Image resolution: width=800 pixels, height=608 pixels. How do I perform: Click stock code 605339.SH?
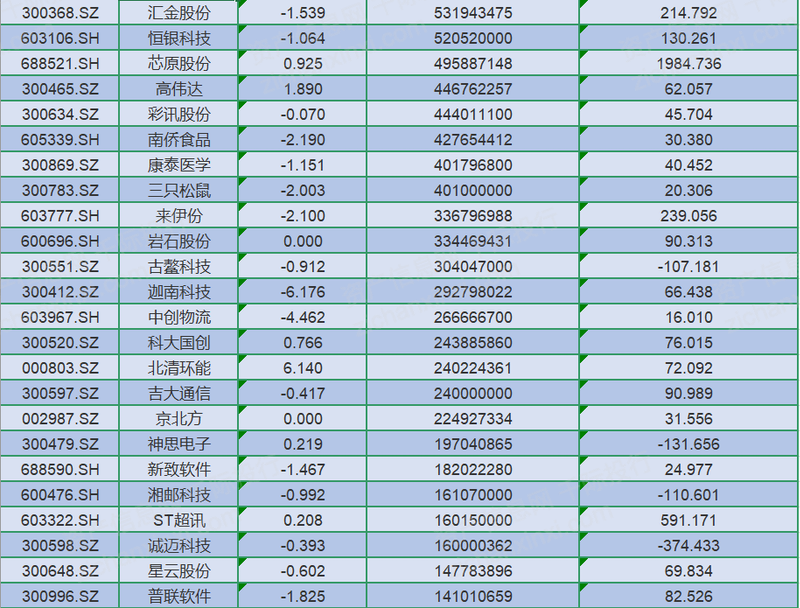point(60,140)
